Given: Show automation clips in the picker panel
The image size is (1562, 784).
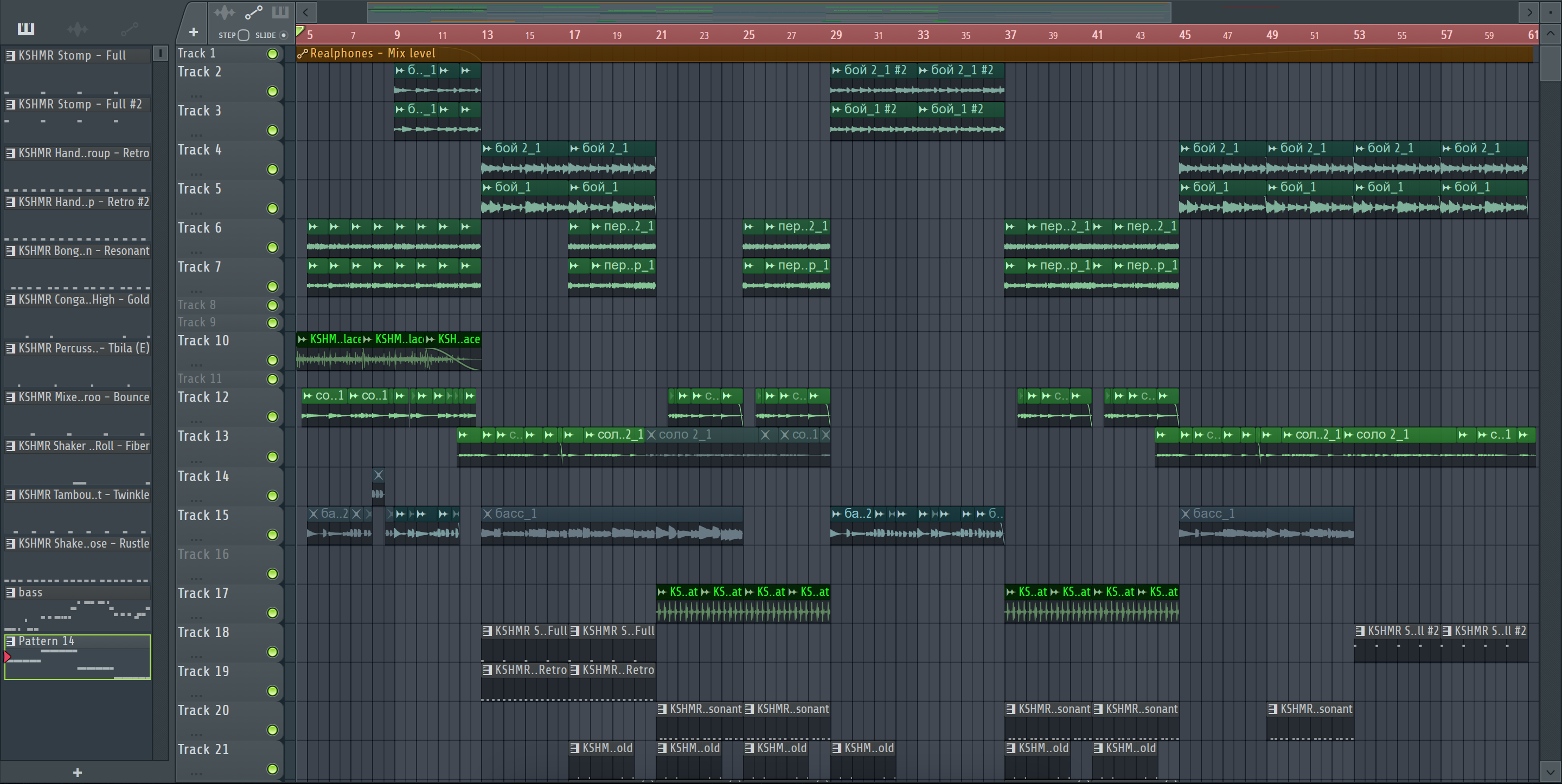Looking at the screenshot, I should click(x=129, y=29).
